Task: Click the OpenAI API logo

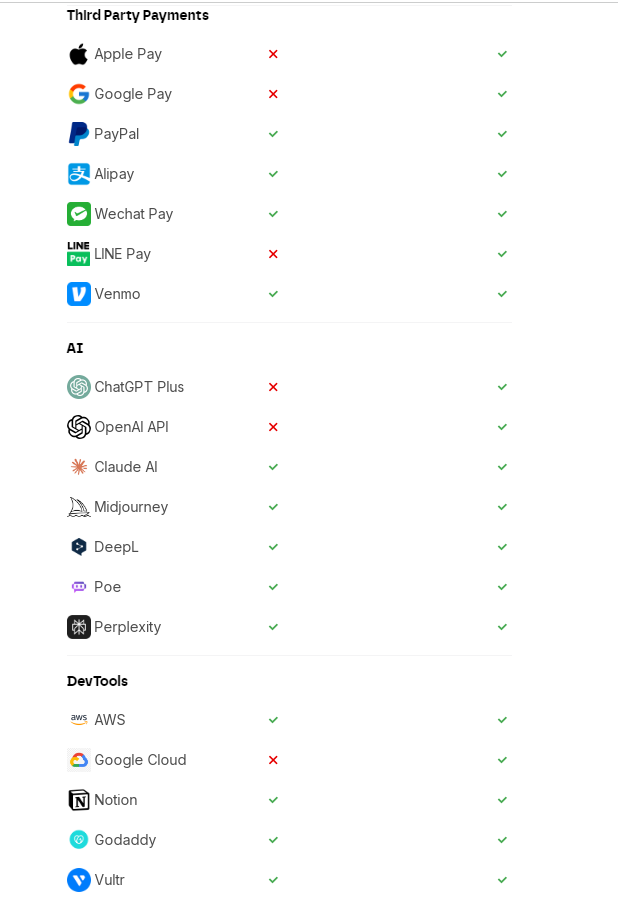Action: click(78, 427)
